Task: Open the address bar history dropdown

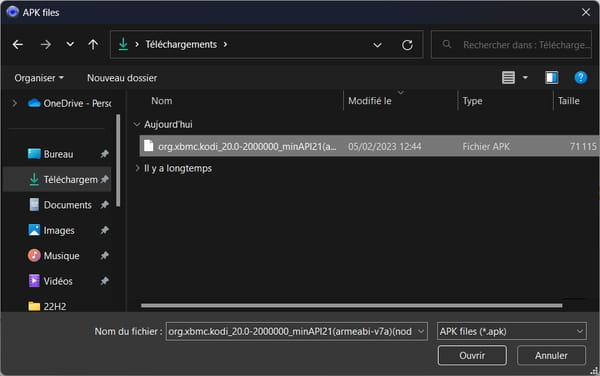Action: pyautogui.click(x=377, y=45)
